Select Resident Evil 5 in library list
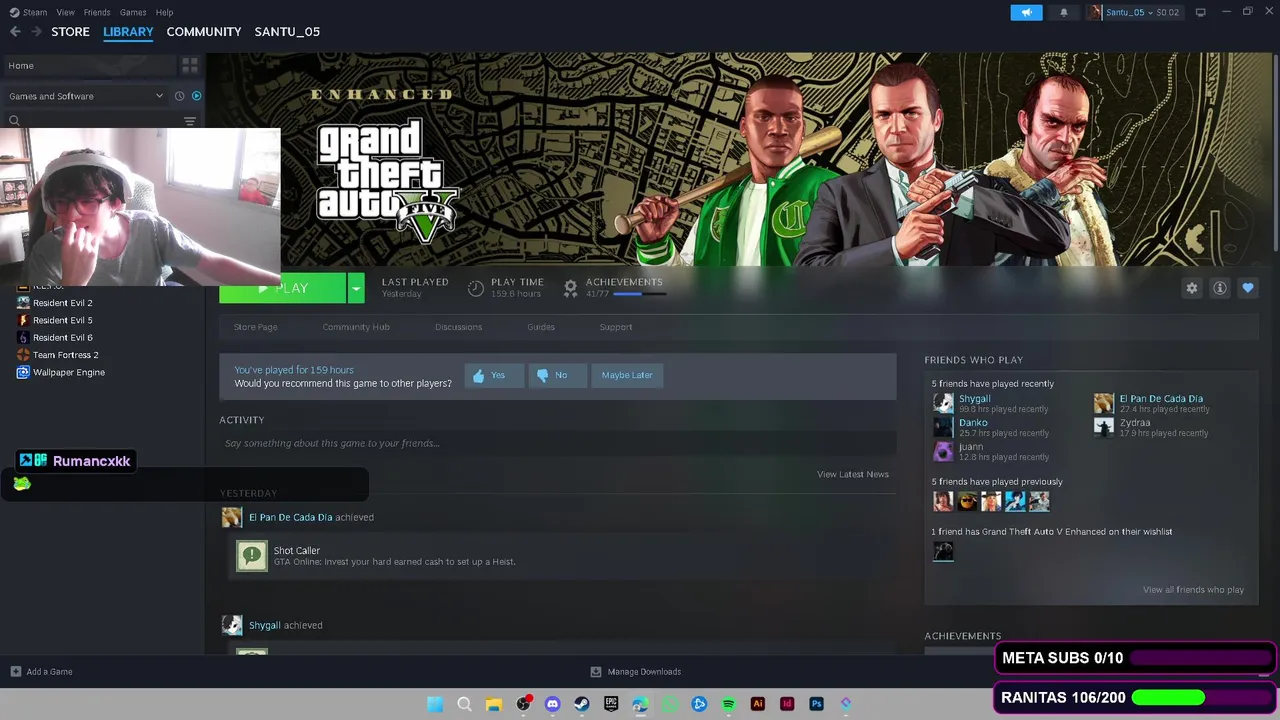This screenshot has width=1280, height=720. tap(62, 320)
